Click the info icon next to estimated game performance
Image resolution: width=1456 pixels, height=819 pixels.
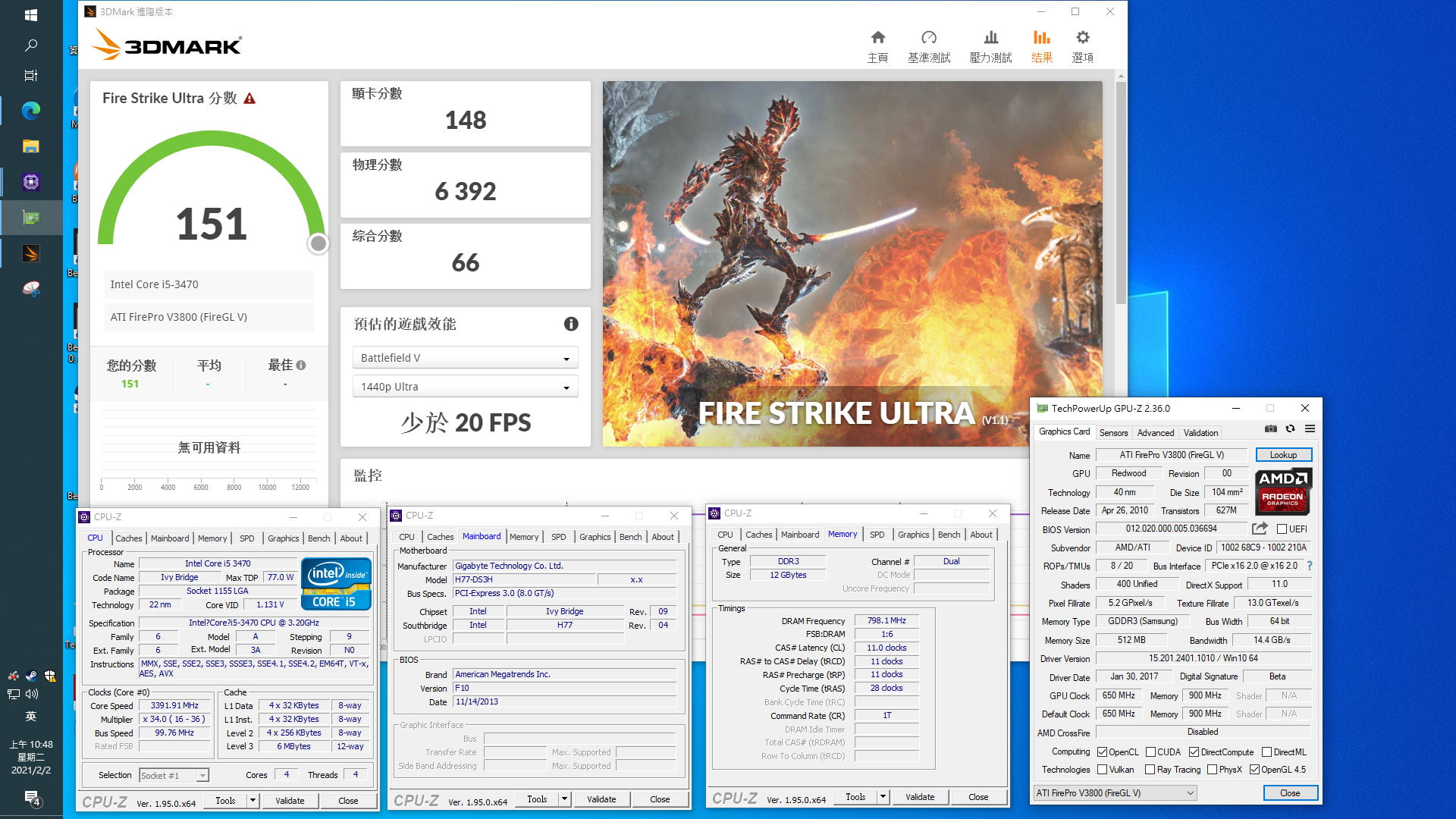pos(571,324)
